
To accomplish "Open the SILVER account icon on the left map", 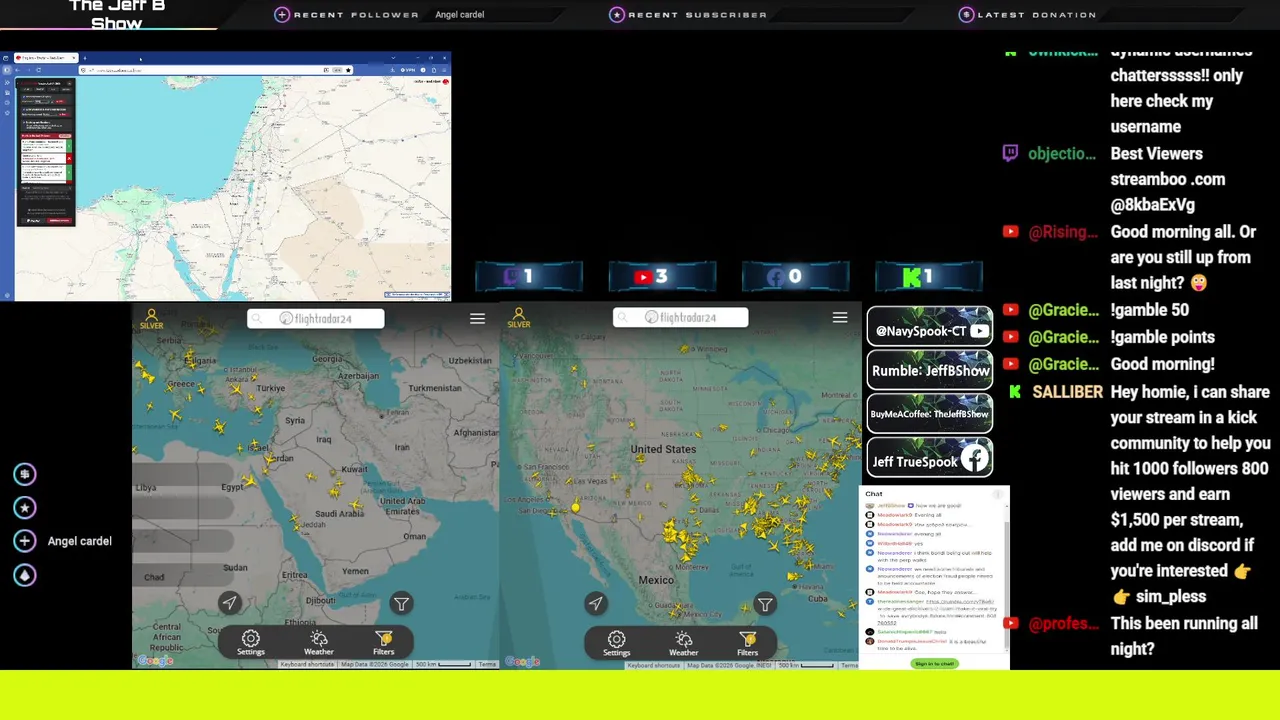I will coord(152,319).
